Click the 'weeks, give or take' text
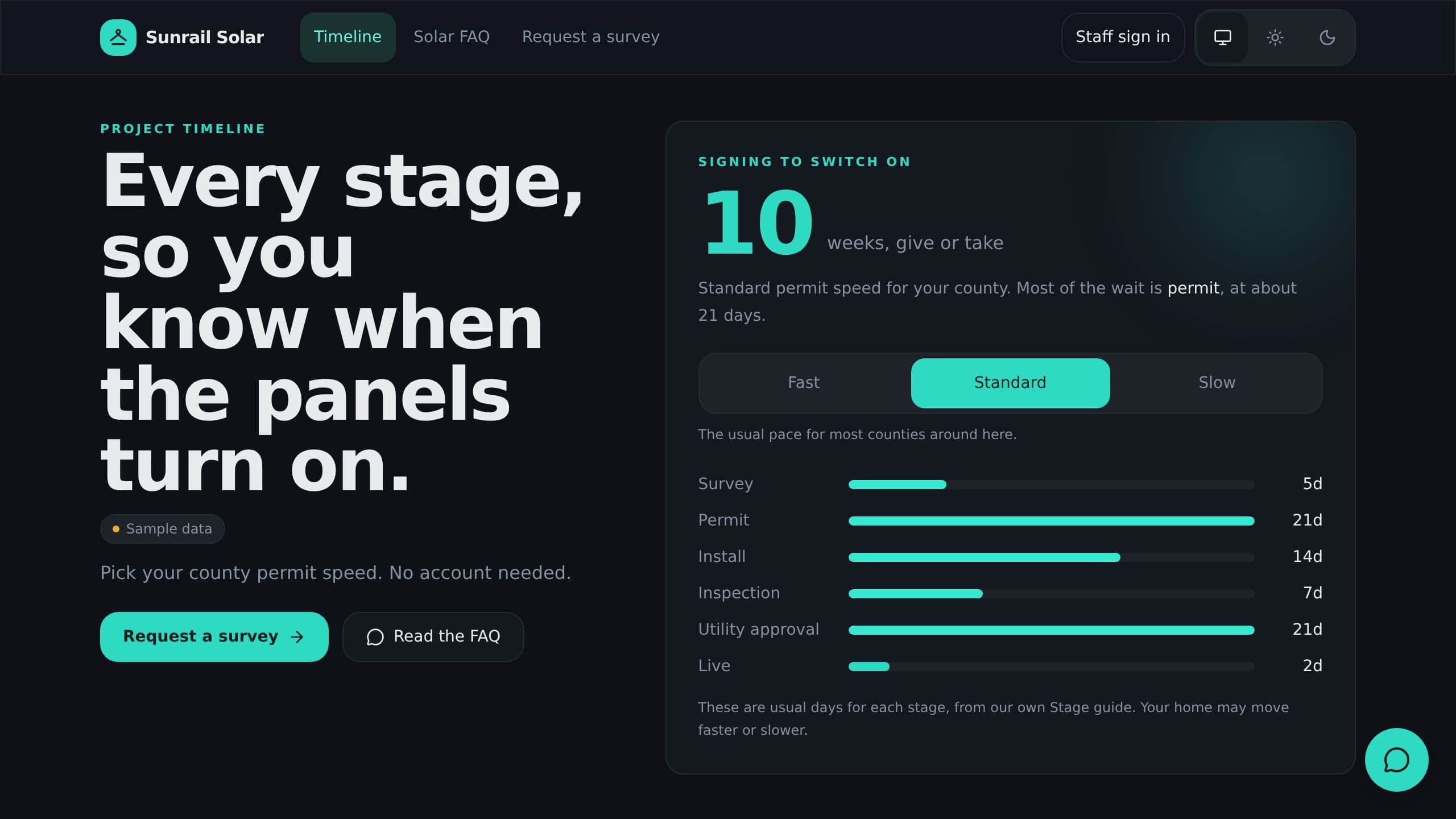 tap(915, 243)
